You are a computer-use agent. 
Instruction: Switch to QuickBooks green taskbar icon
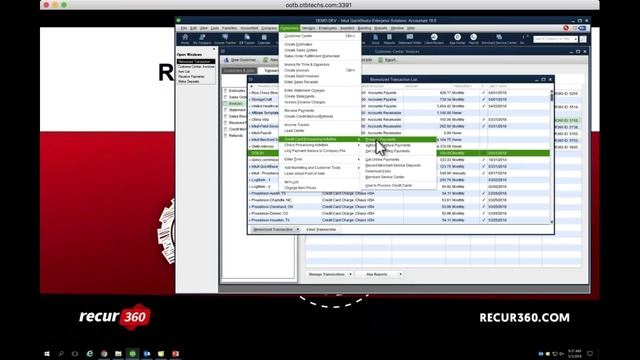tap(132, 353)
